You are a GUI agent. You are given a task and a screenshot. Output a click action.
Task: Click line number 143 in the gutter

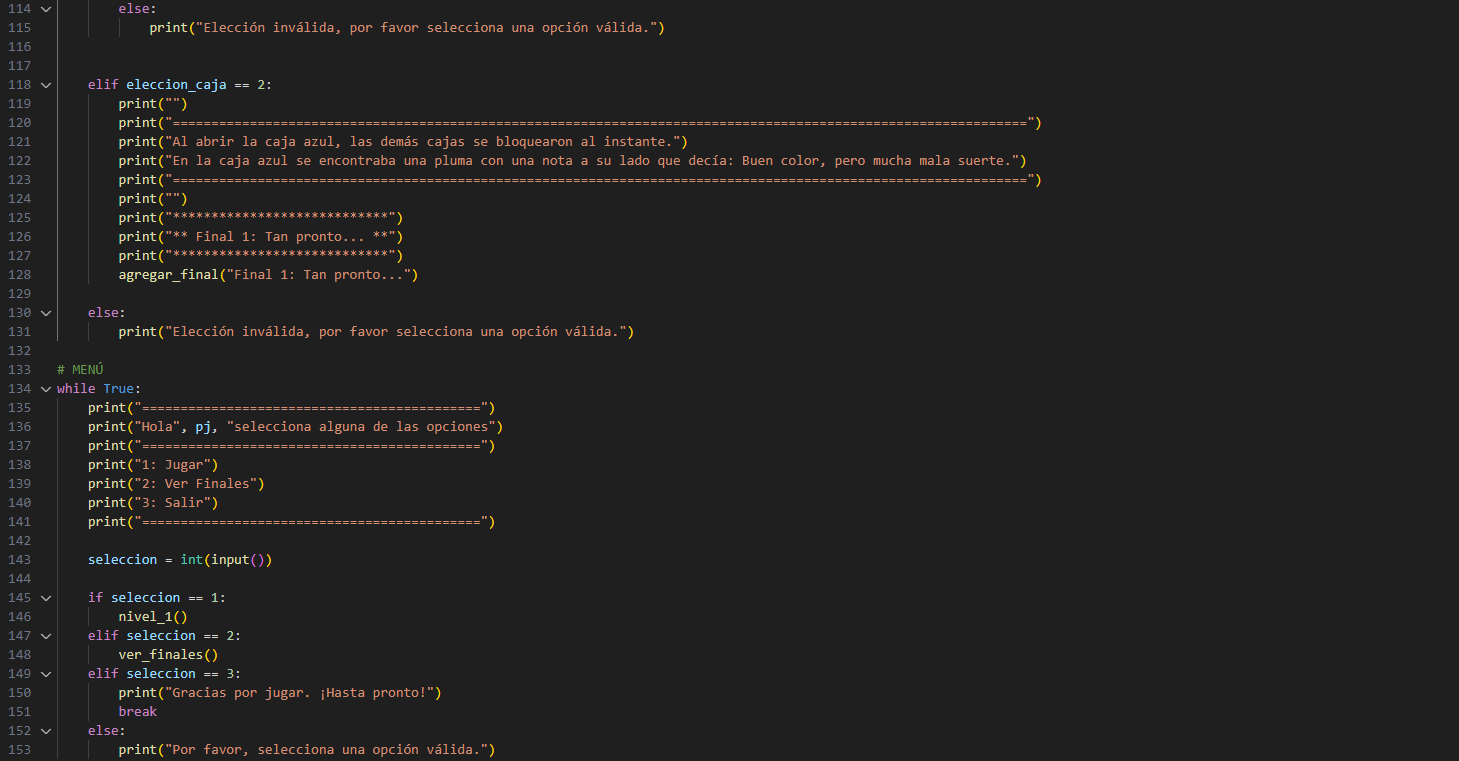(19, 560)
